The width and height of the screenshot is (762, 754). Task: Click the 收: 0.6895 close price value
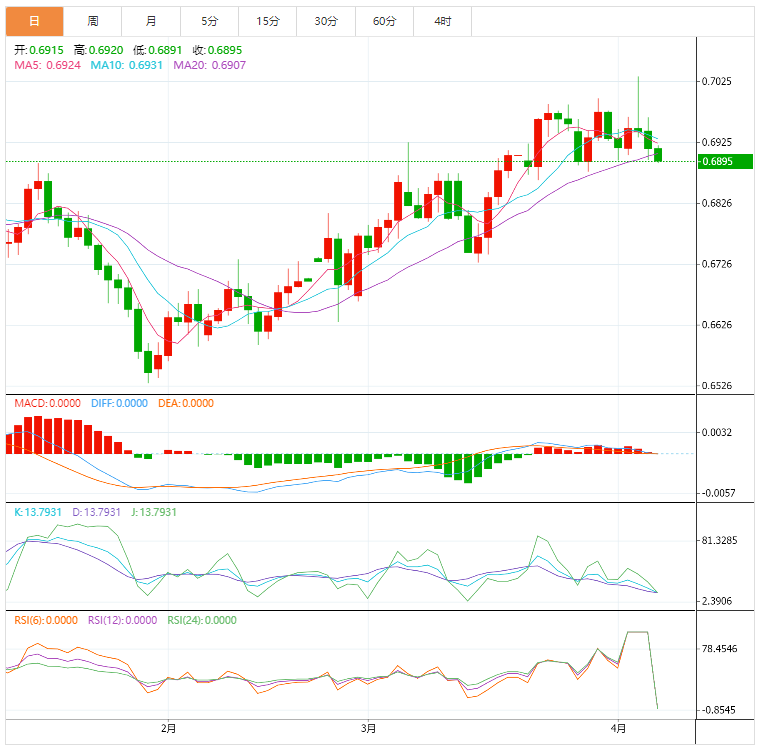(217, 50)
